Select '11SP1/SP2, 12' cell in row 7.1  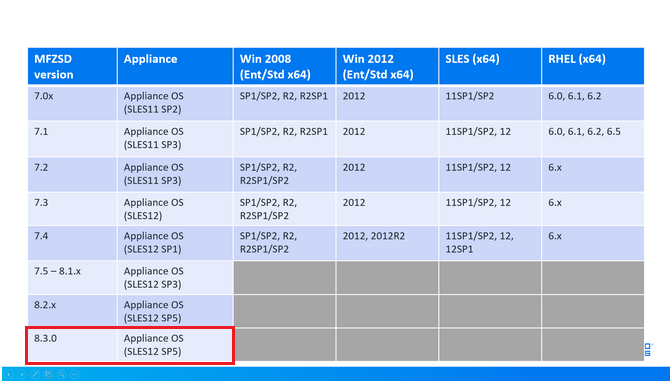tap(490, 139)
